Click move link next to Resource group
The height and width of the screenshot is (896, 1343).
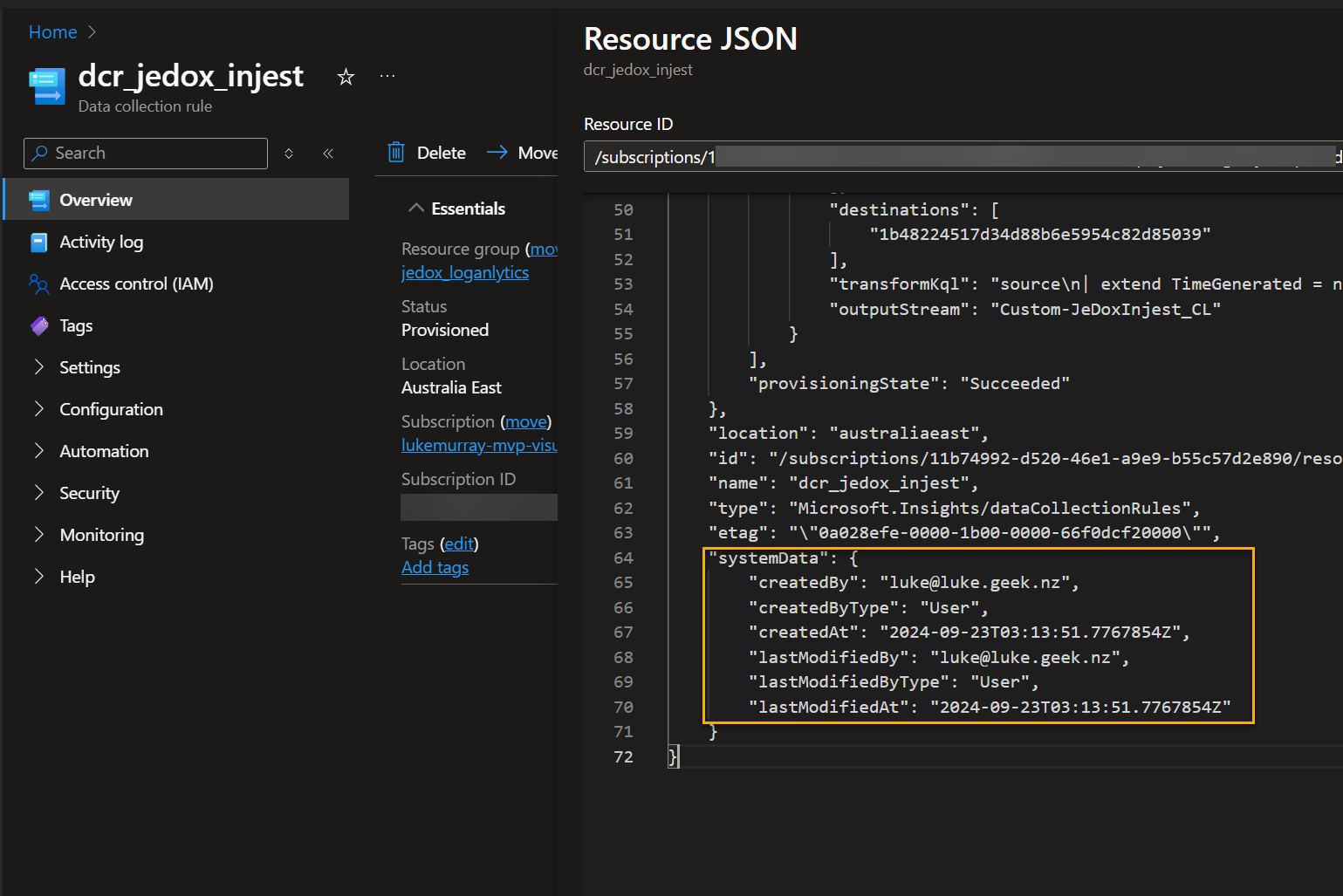[x=544, y=249]
